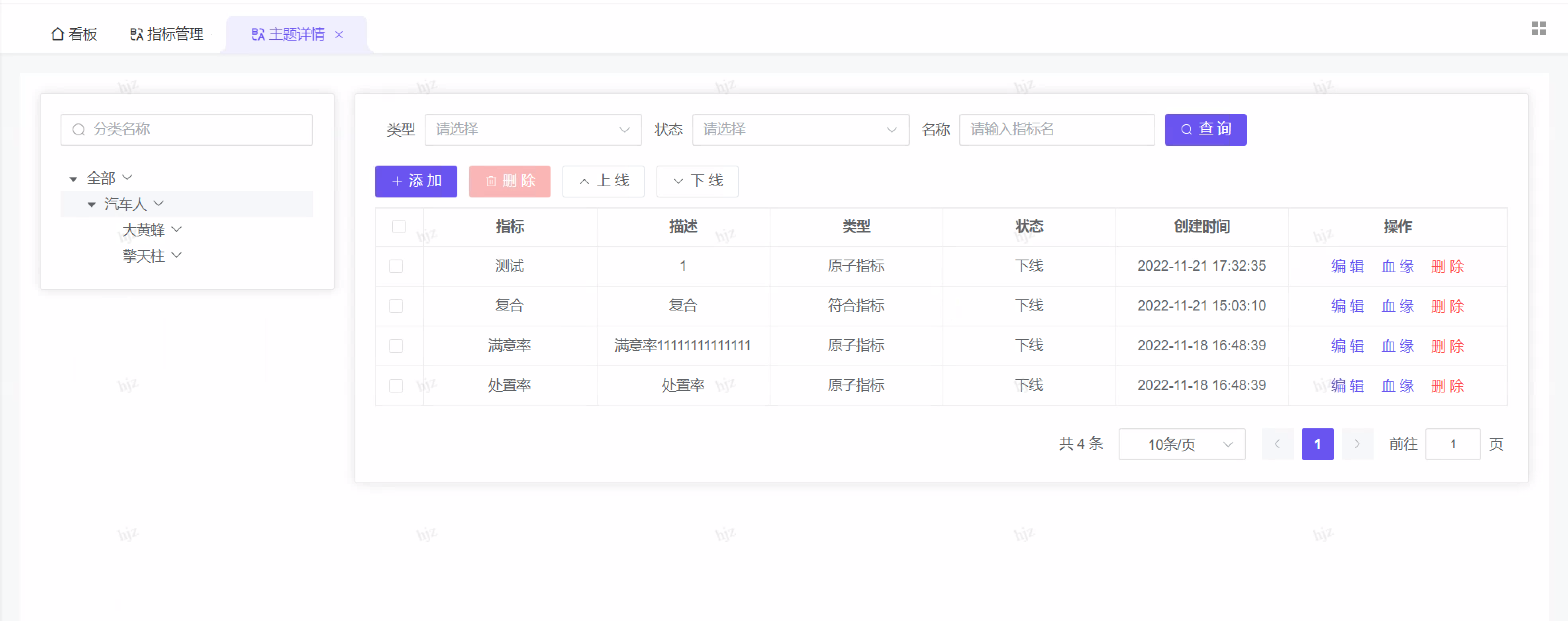Viewport: 1568px width, 621px height.
Task: Open the chevron menu next to 汽车人
Action: (x=158, y=203)
